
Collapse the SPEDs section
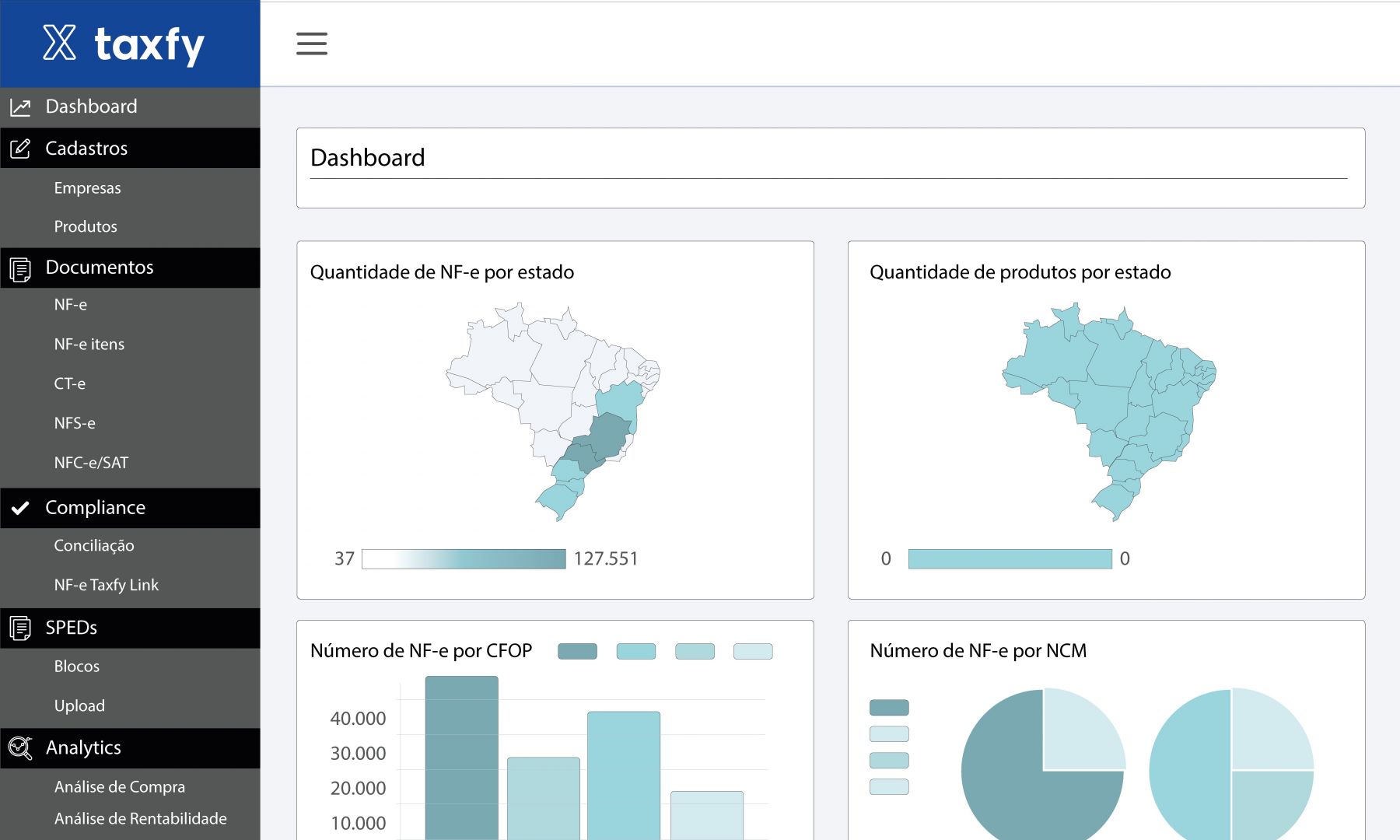130,628
